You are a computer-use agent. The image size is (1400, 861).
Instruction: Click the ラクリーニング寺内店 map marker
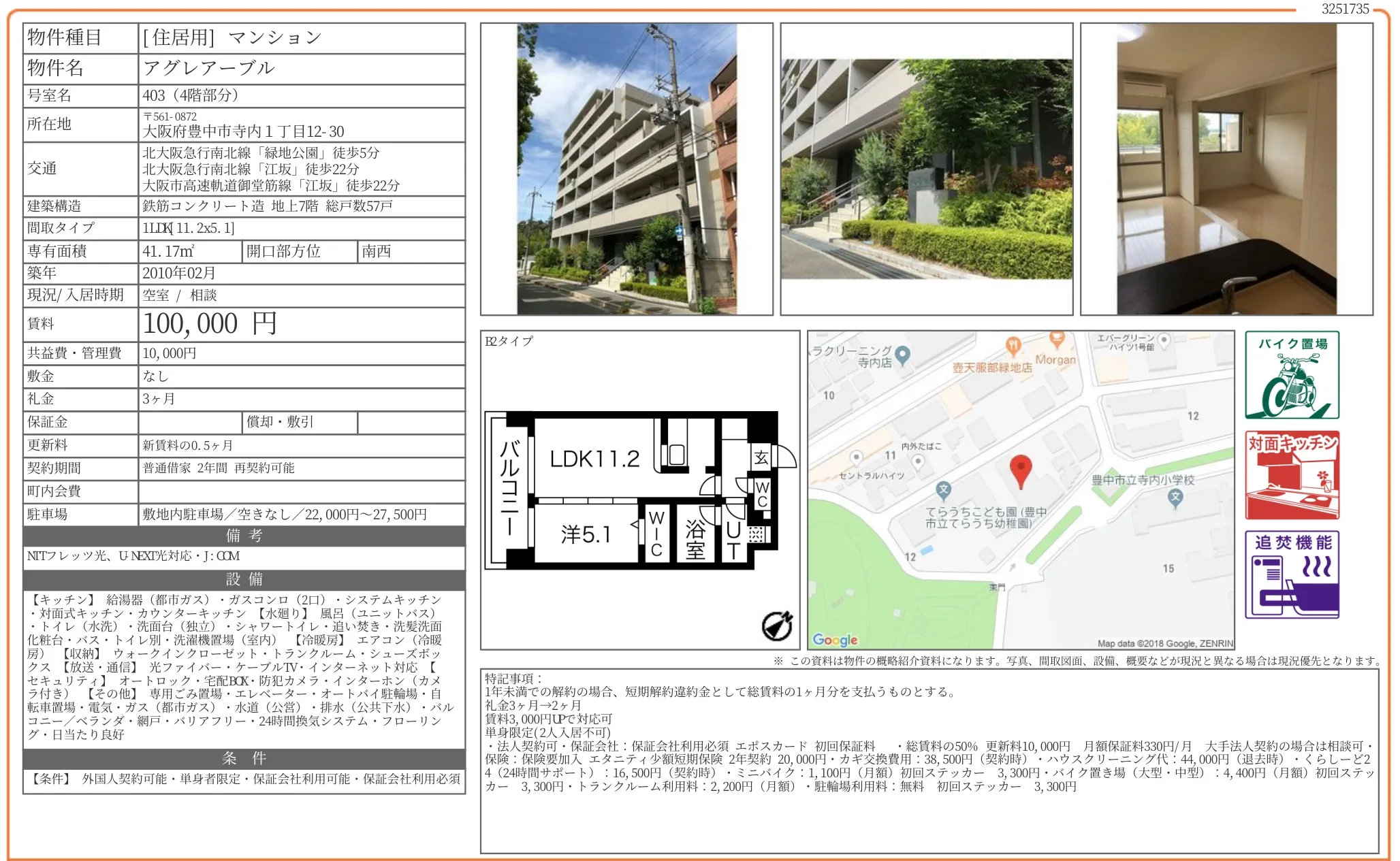[903, 355]
